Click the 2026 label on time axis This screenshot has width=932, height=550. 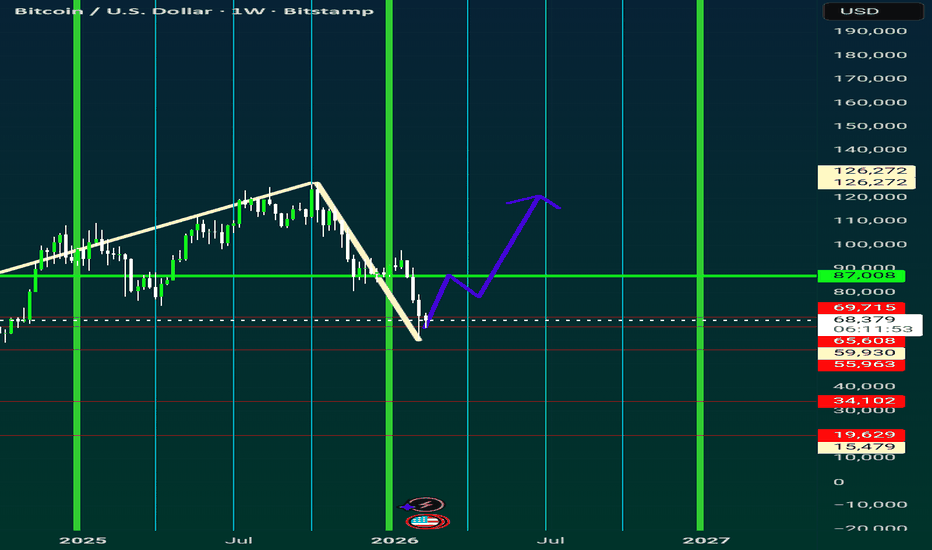click(394, 540)
